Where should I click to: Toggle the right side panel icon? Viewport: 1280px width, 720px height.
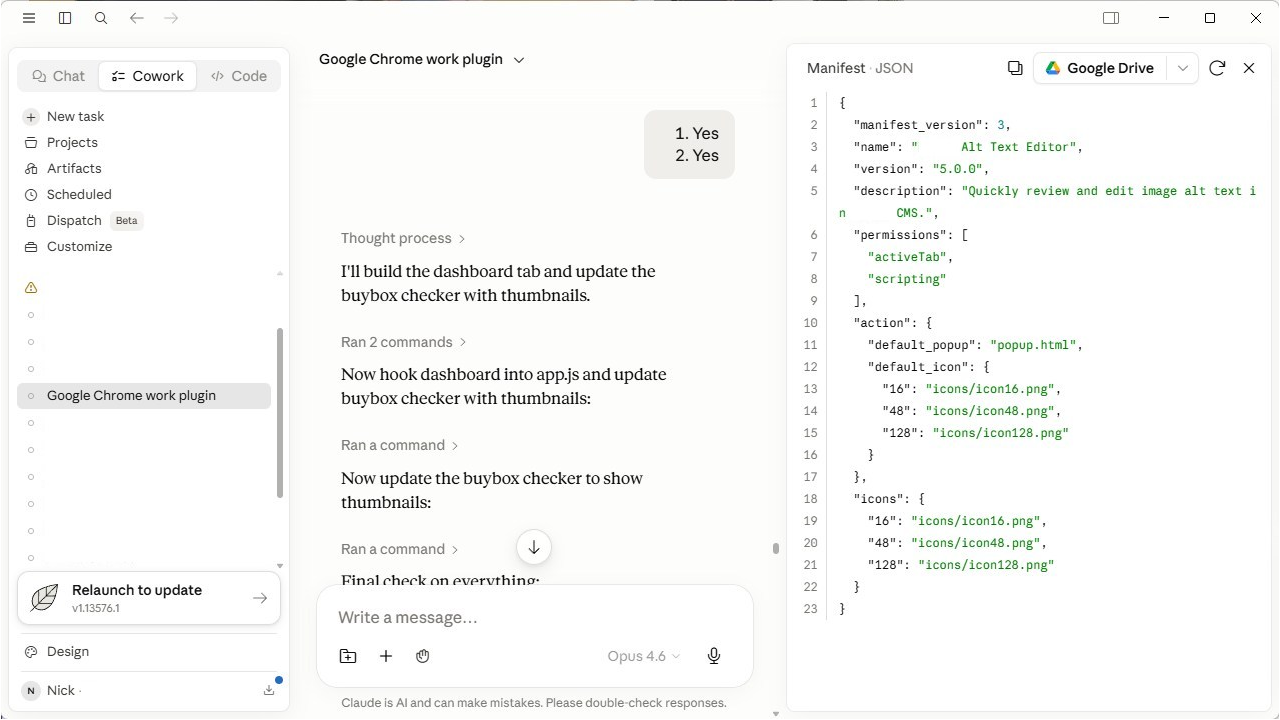point(1111,18)
